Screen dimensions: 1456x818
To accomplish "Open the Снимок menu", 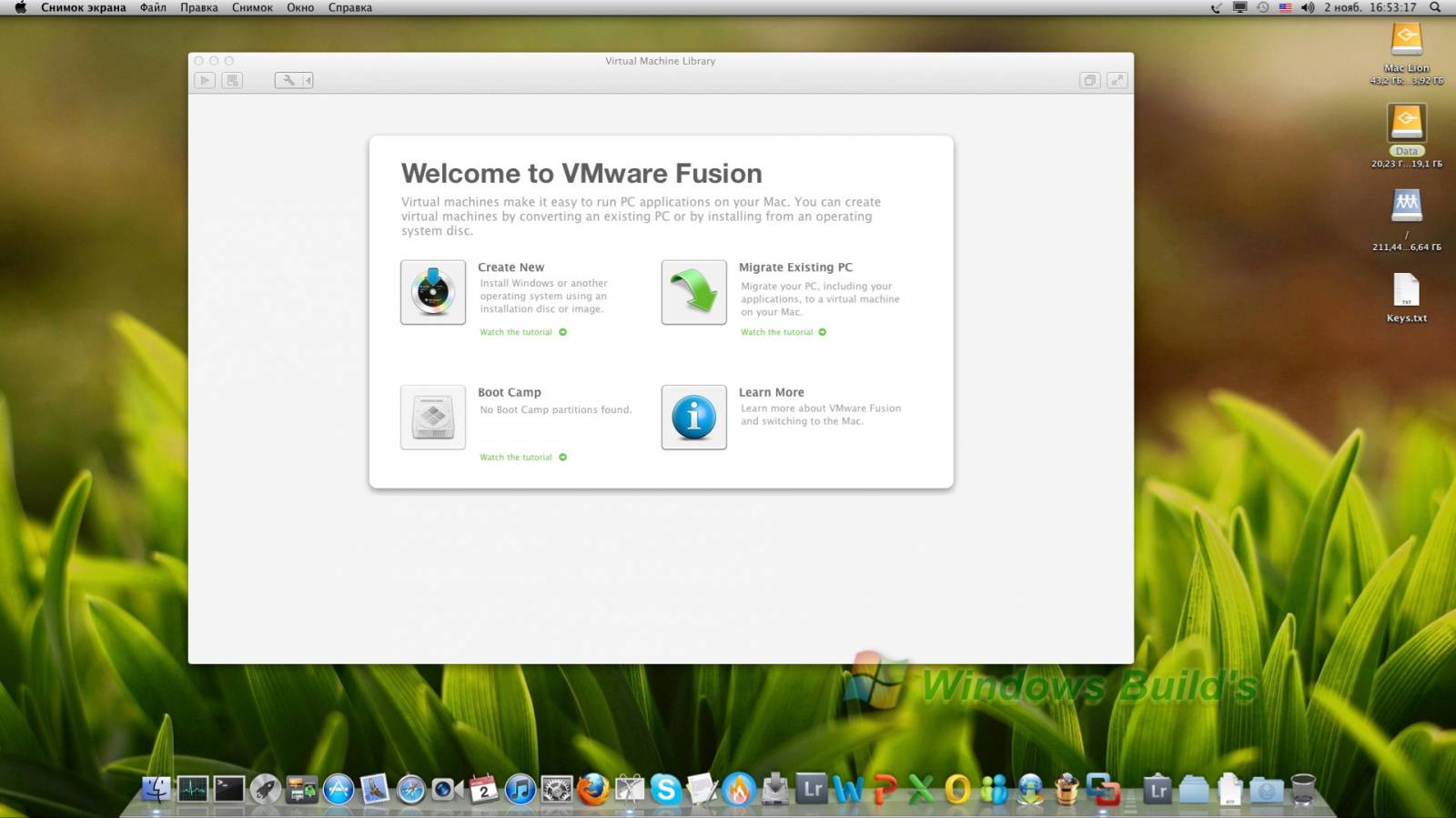I will [252, 7].
